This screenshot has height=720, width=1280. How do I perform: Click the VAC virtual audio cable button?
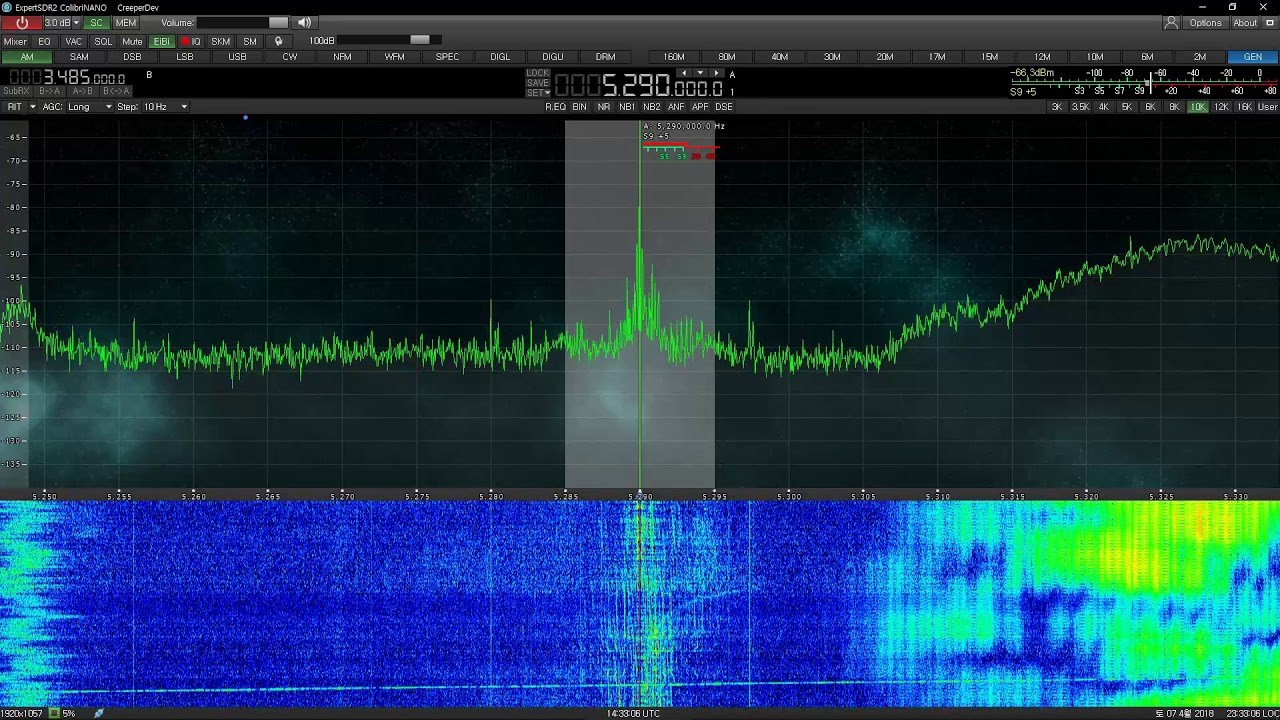tap(73, 41)
